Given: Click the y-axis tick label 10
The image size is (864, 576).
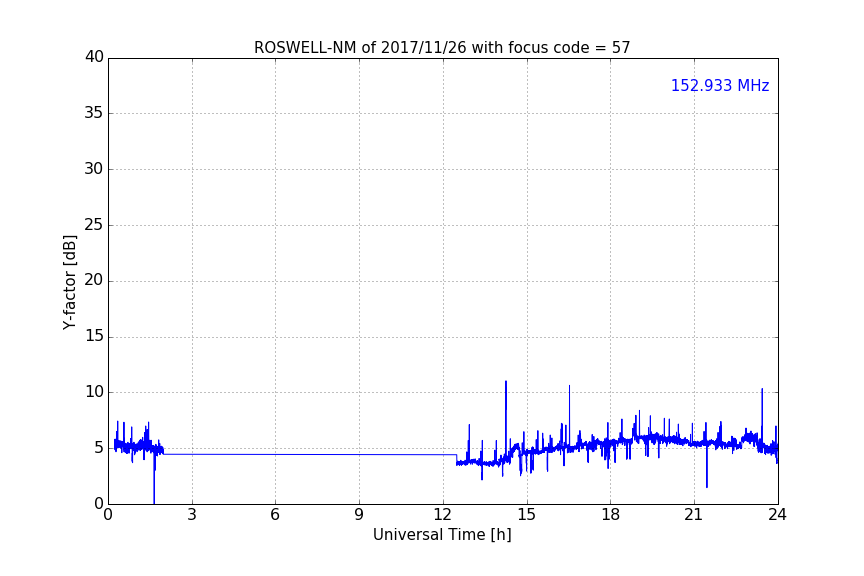Looking at the screenshot, I should 94,392.
